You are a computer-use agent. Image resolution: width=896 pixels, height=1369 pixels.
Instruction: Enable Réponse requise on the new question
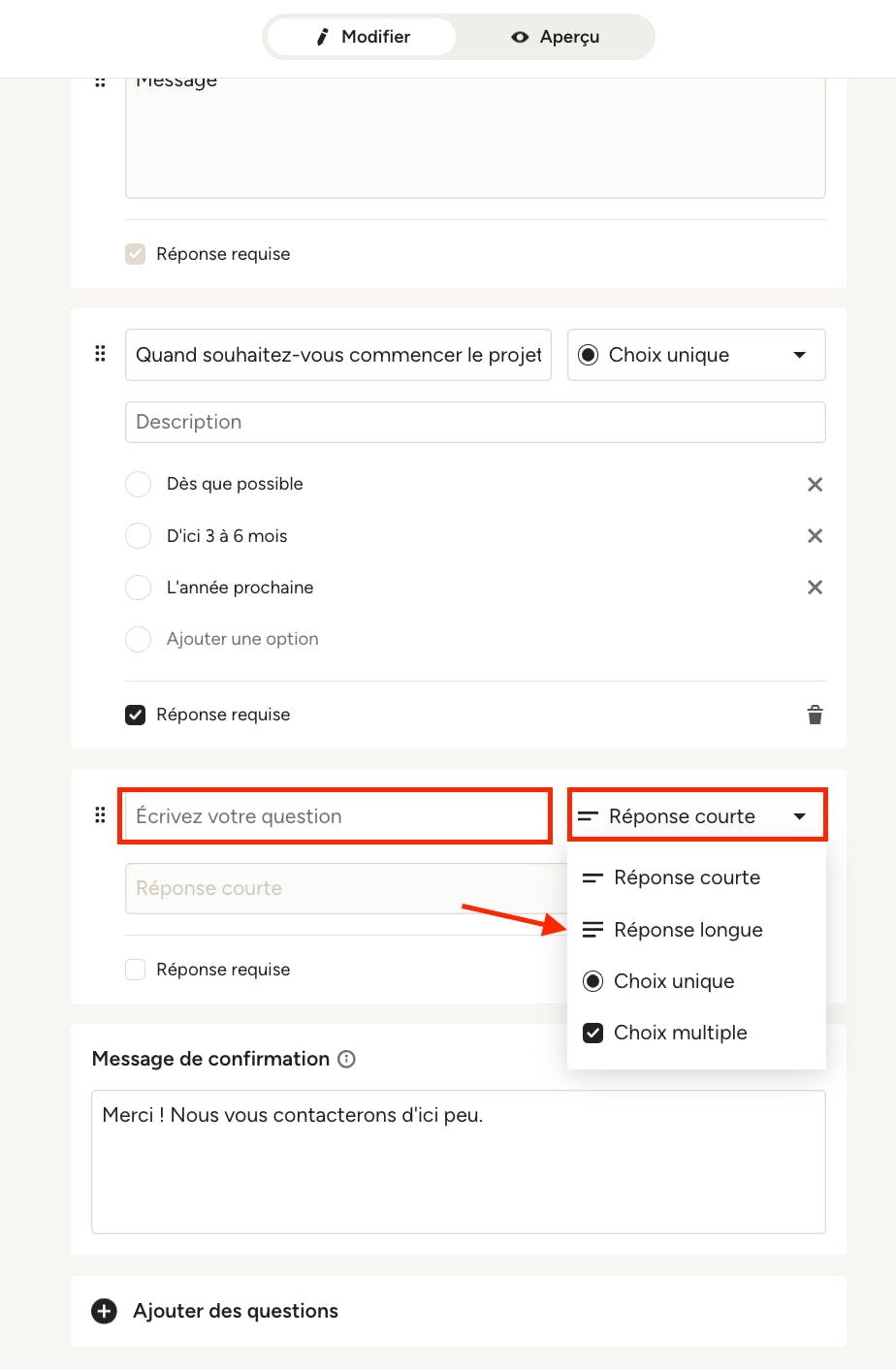coord(136,970)
